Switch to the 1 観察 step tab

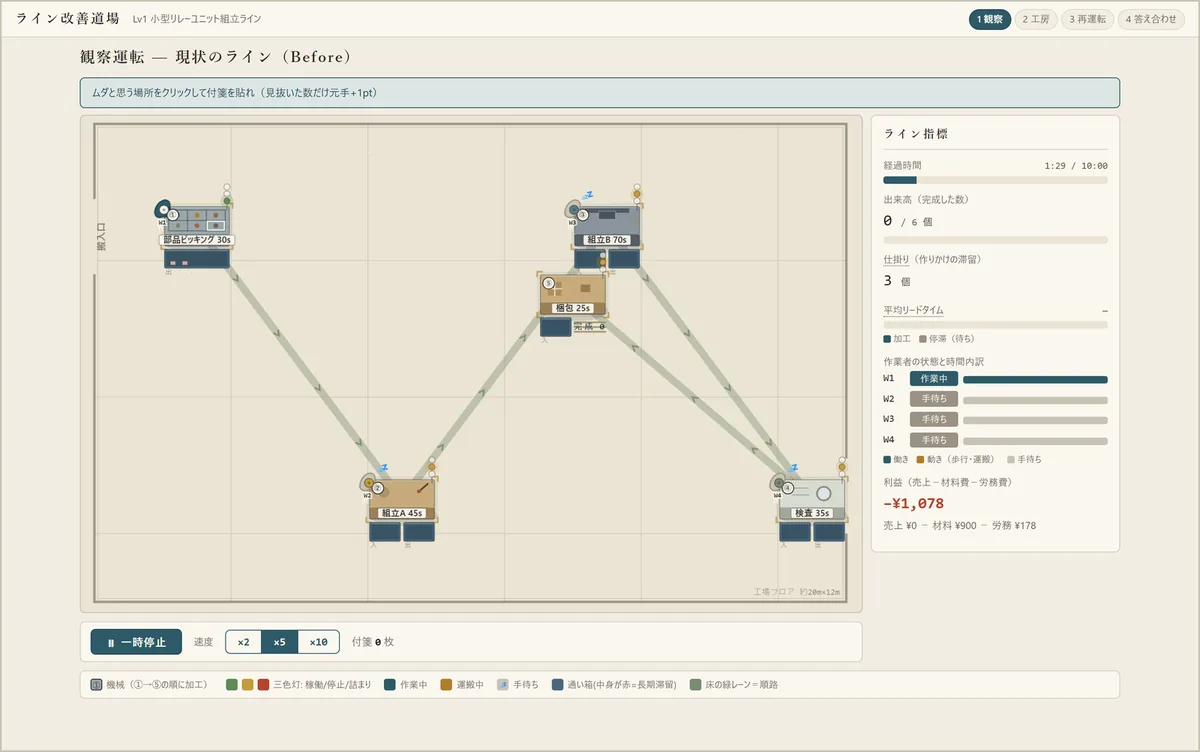click(990, 19)
